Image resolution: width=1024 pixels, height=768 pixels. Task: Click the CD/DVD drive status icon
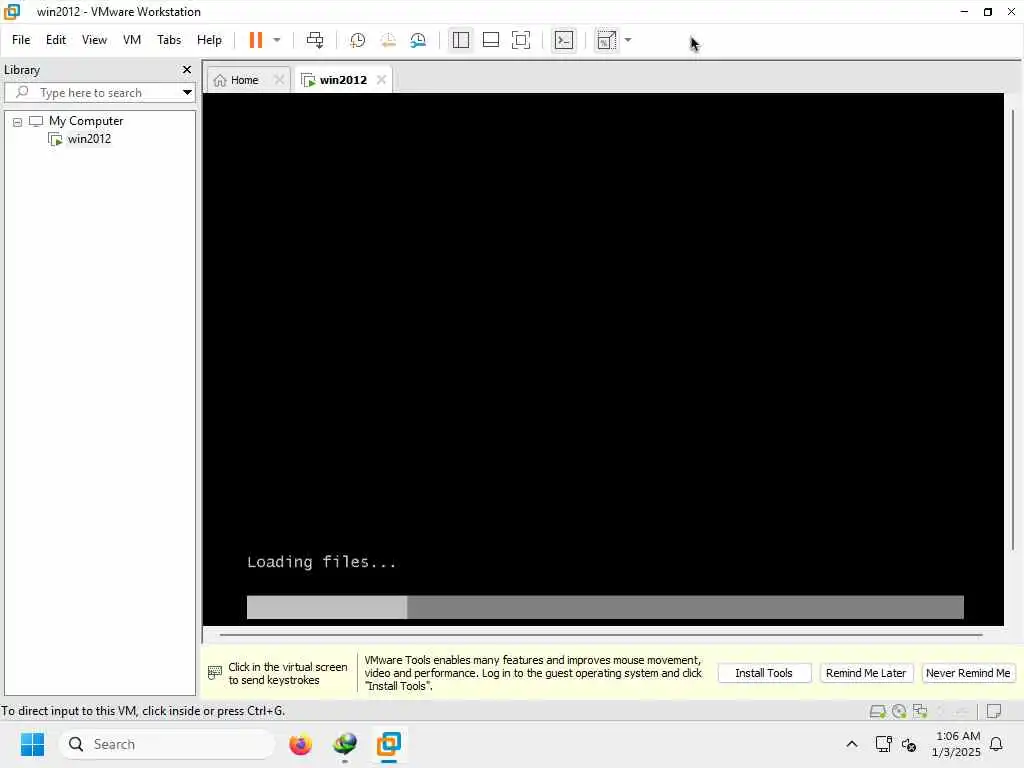899,711
